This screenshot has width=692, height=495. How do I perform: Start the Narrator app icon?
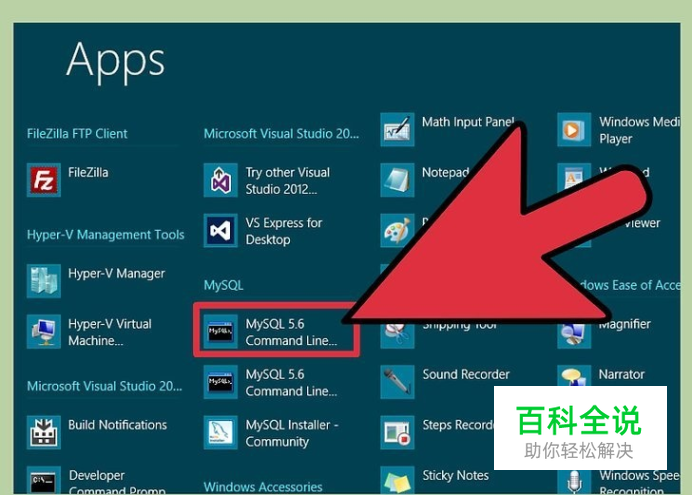[574, 376]
